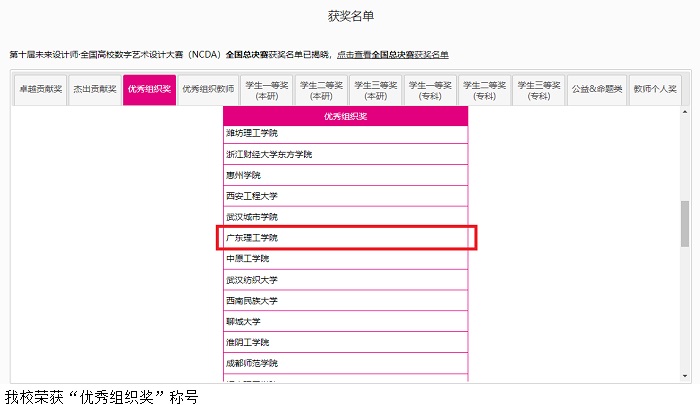
Task: Open 学生一等奖 (专科) tab
Action: point(430,90)
